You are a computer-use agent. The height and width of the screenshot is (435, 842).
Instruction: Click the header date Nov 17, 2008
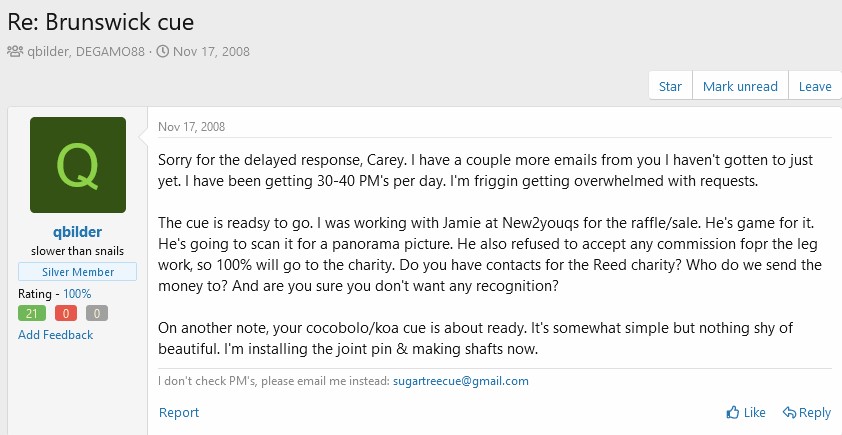[212, 52]
